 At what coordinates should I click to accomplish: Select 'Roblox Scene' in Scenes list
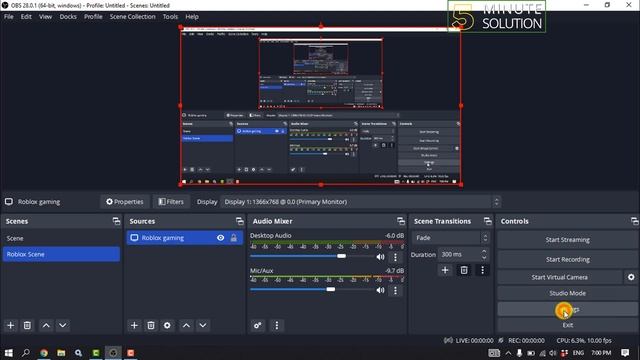click(61, 254)
